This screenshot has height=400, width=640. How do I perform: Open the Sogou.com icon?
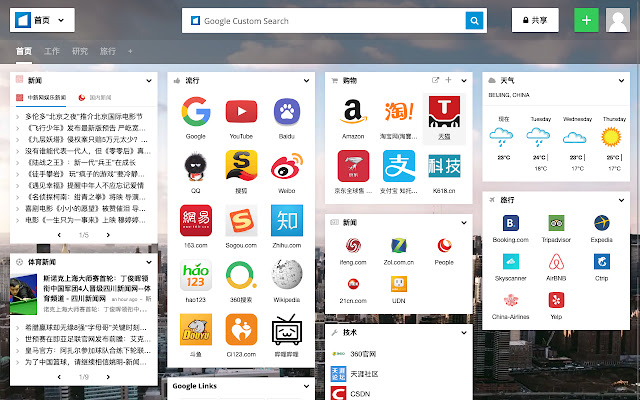pos(241,220)
